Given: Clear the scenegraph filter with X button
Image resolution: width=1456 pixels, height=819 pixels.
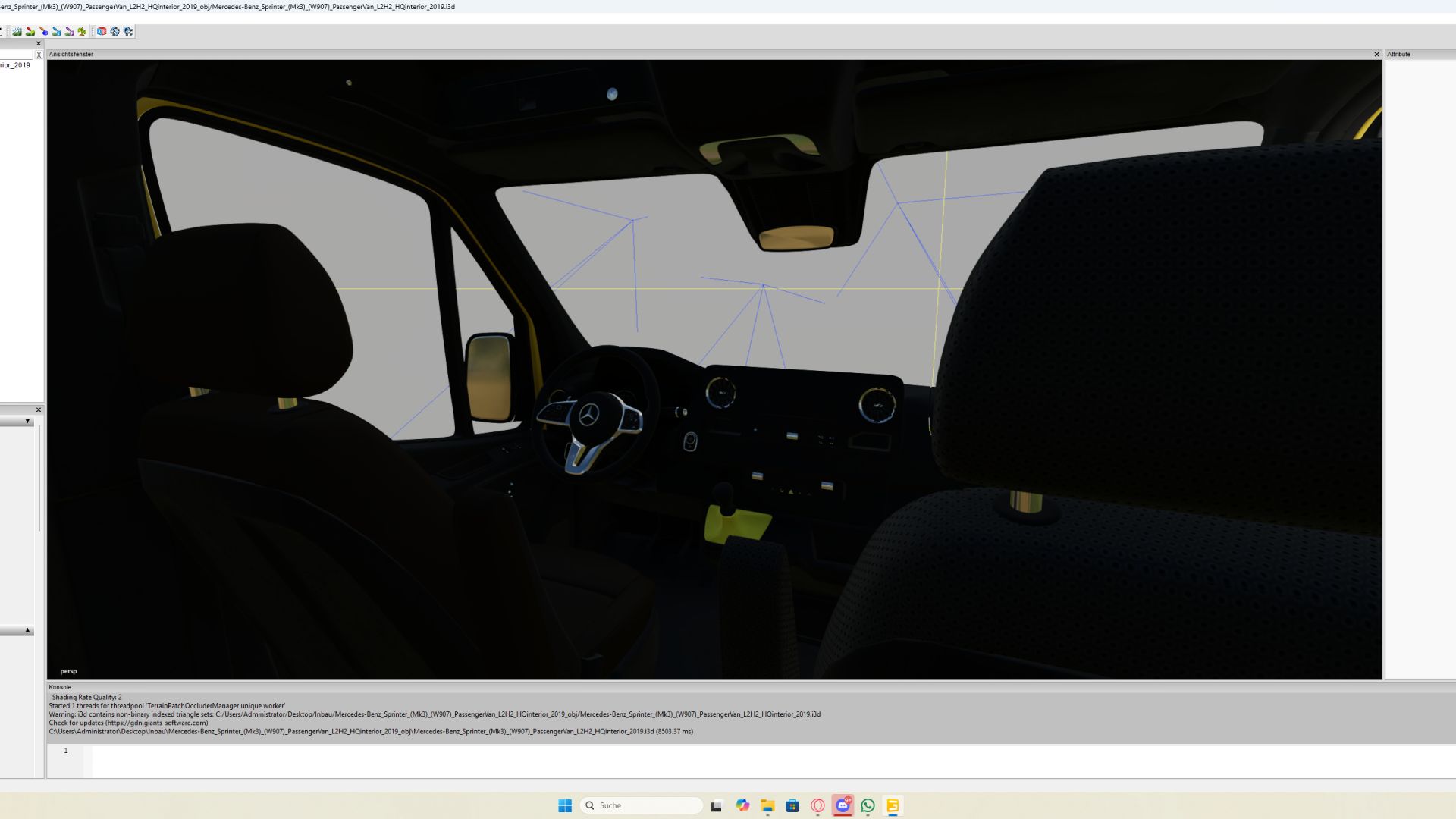Looking at the screenshot, I should (x=39, y=55).
